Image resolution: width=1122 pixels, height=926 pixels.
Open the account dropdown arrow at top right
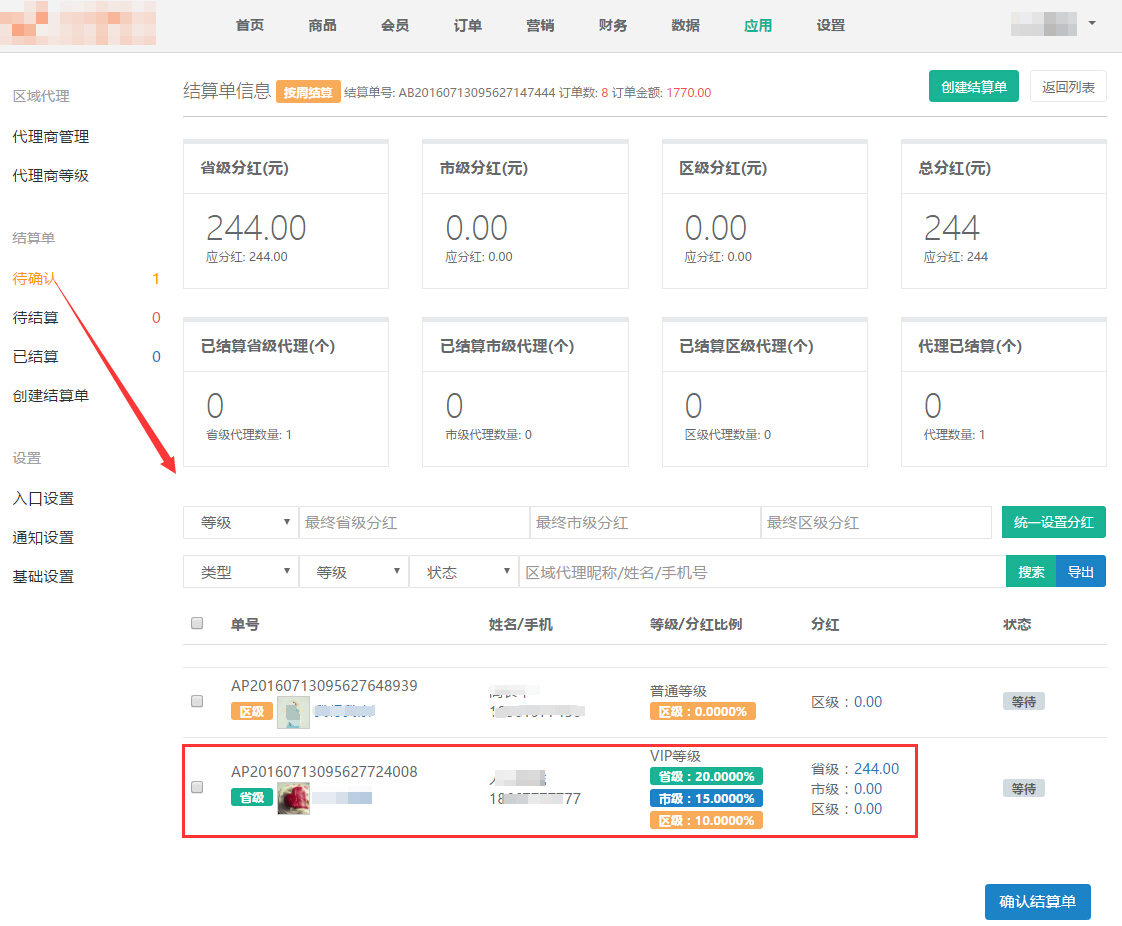point(1091,23)
